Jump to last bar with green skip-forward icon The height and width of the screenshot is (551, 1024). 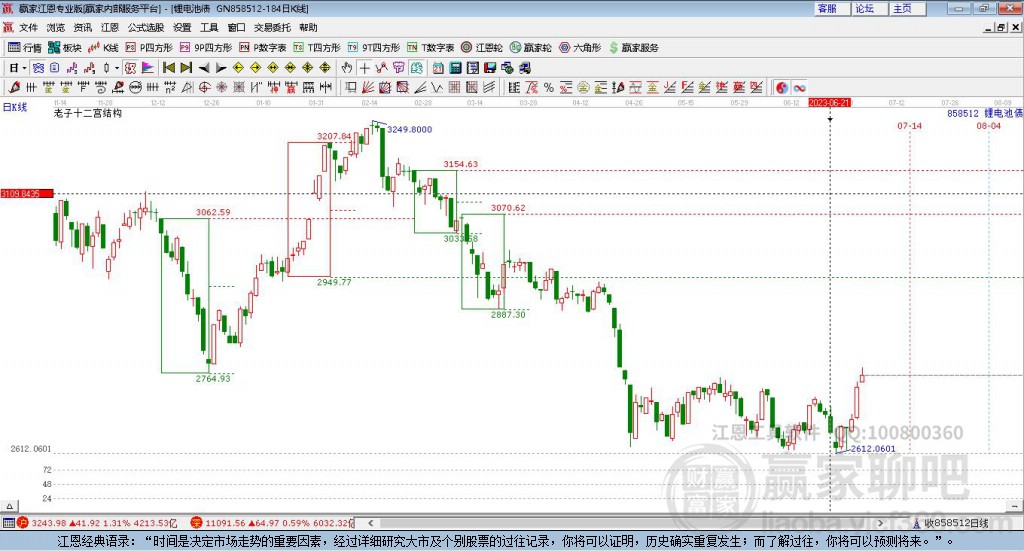tap(186, 68)
